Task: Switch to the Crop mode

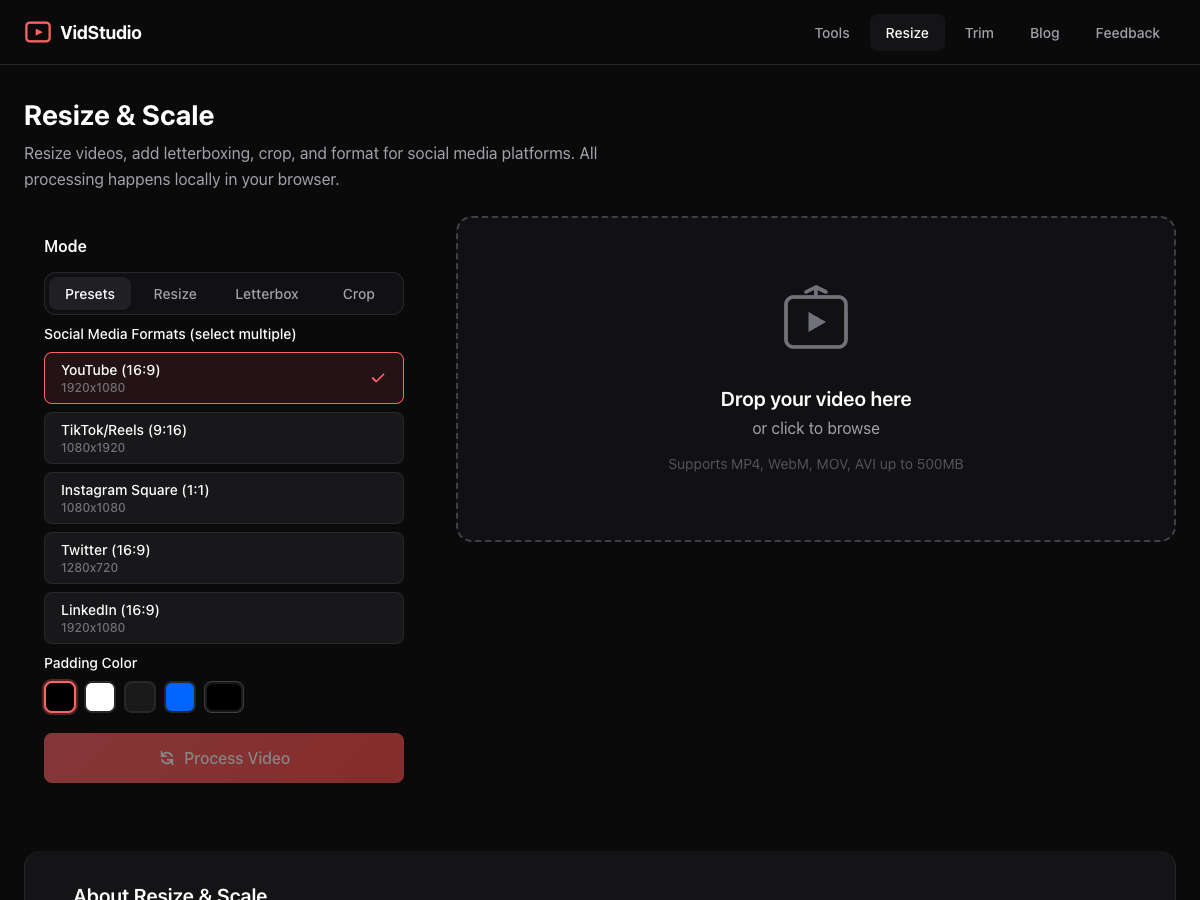Action: point(358,293)
